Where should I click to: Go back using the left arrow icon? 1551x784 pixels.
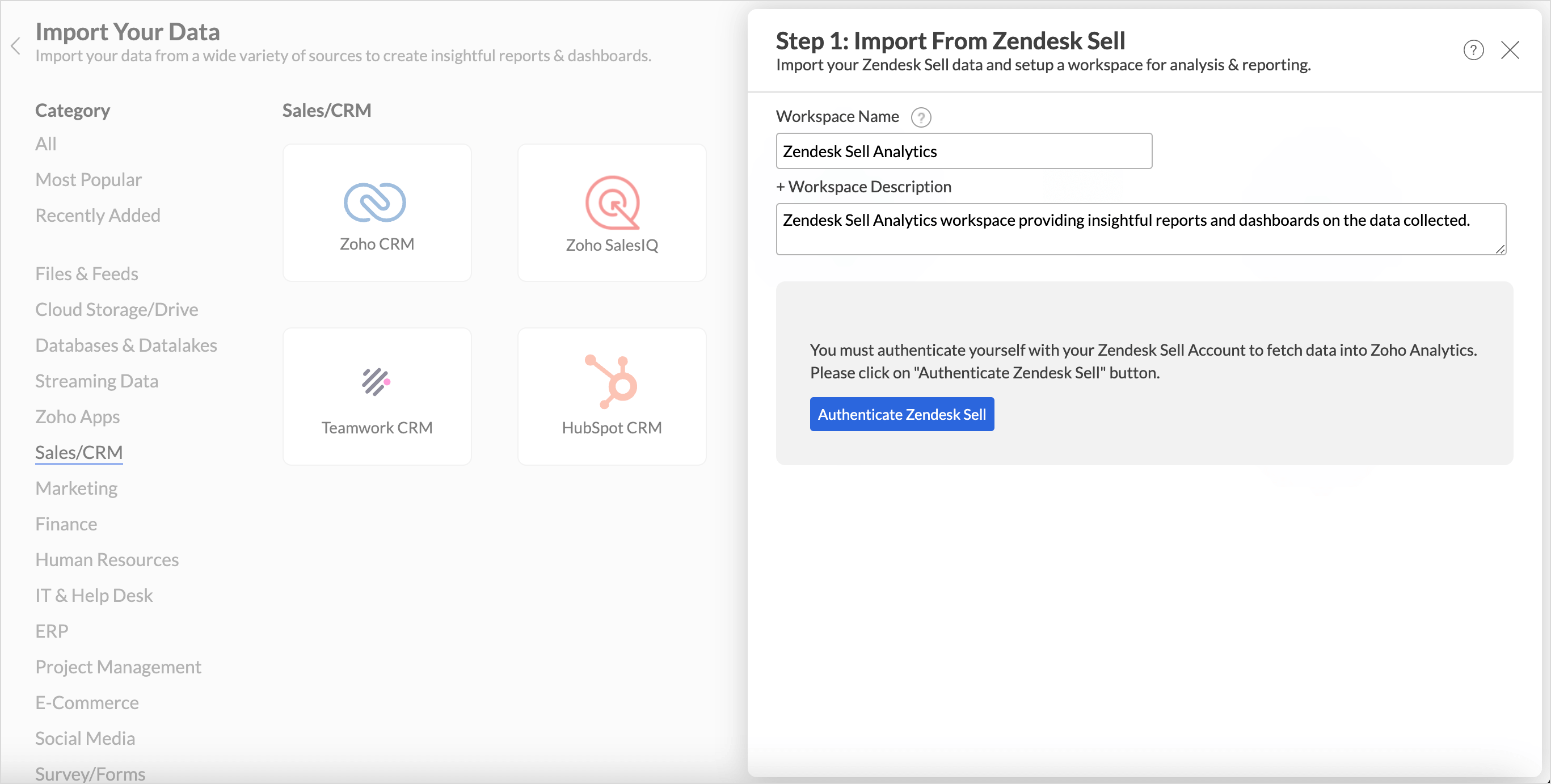16,46
